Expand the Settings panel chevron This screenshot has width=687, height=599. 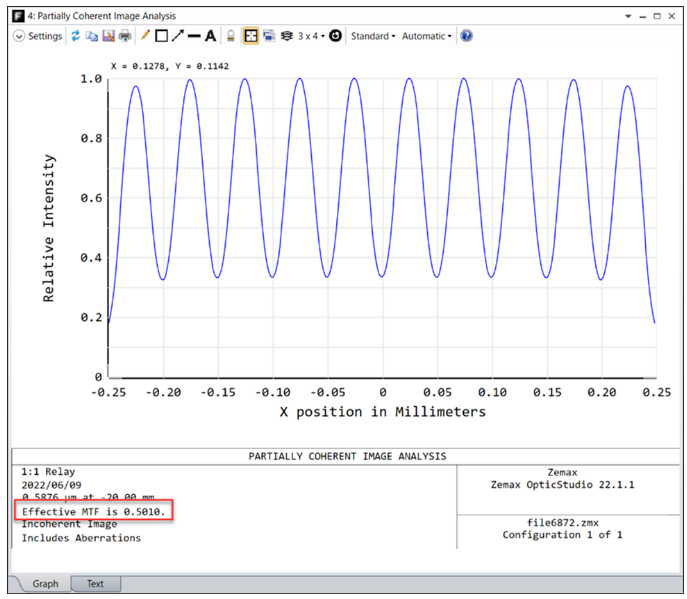click(19, 36)
